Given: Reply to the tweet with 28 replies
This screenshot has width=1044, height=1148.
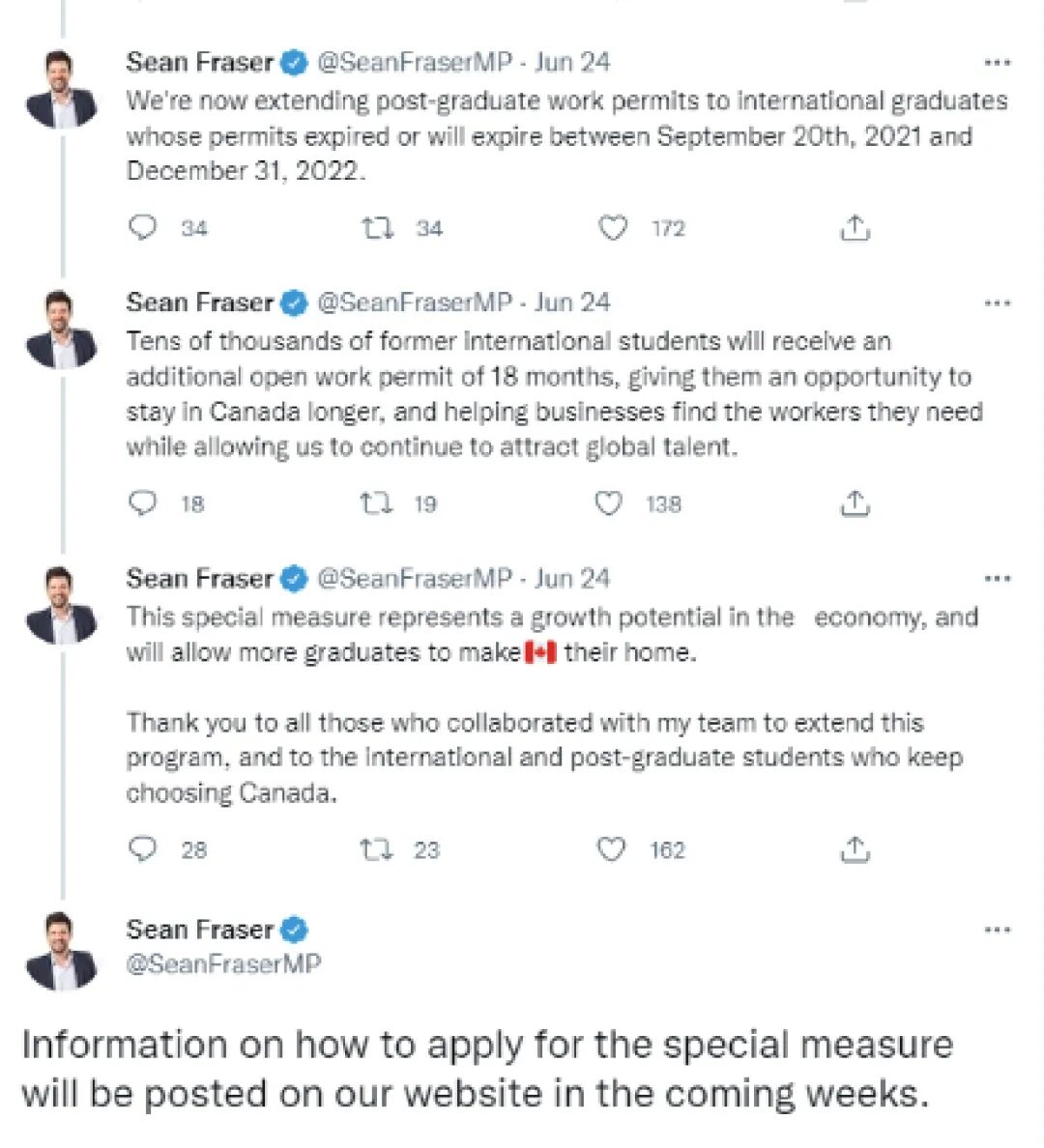Looking at the screenshot, I should click(143, 849).
